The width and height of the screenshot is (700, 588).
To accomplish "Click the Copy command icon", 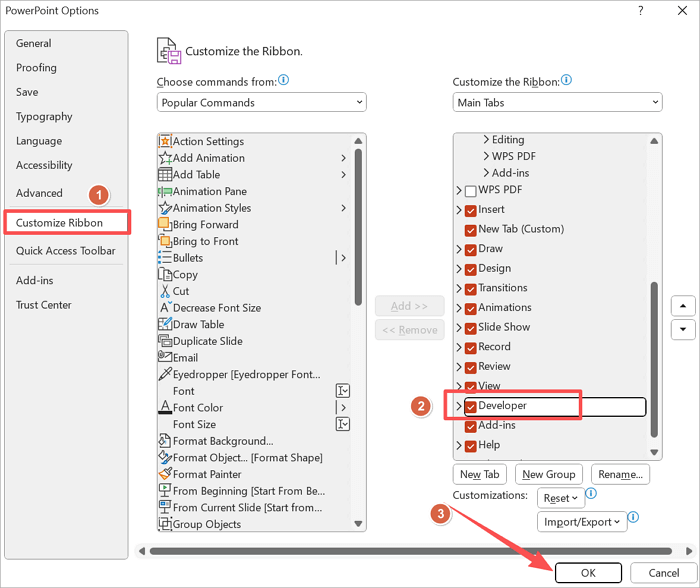I will tap(165, 274).
